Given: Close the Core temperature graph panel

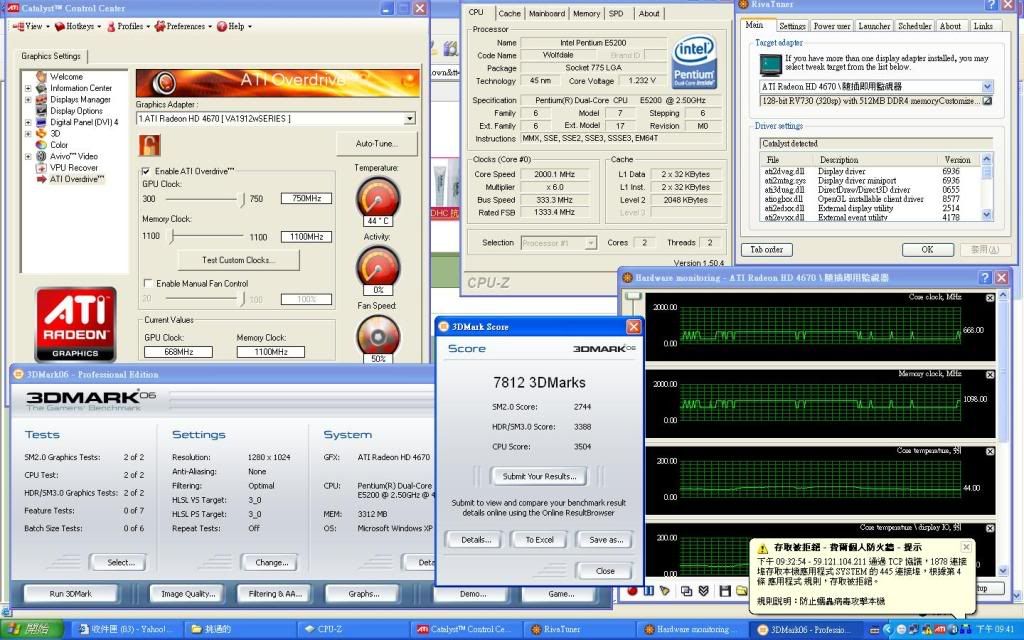Looking at the screenshot, I should (x=990, y=451).
